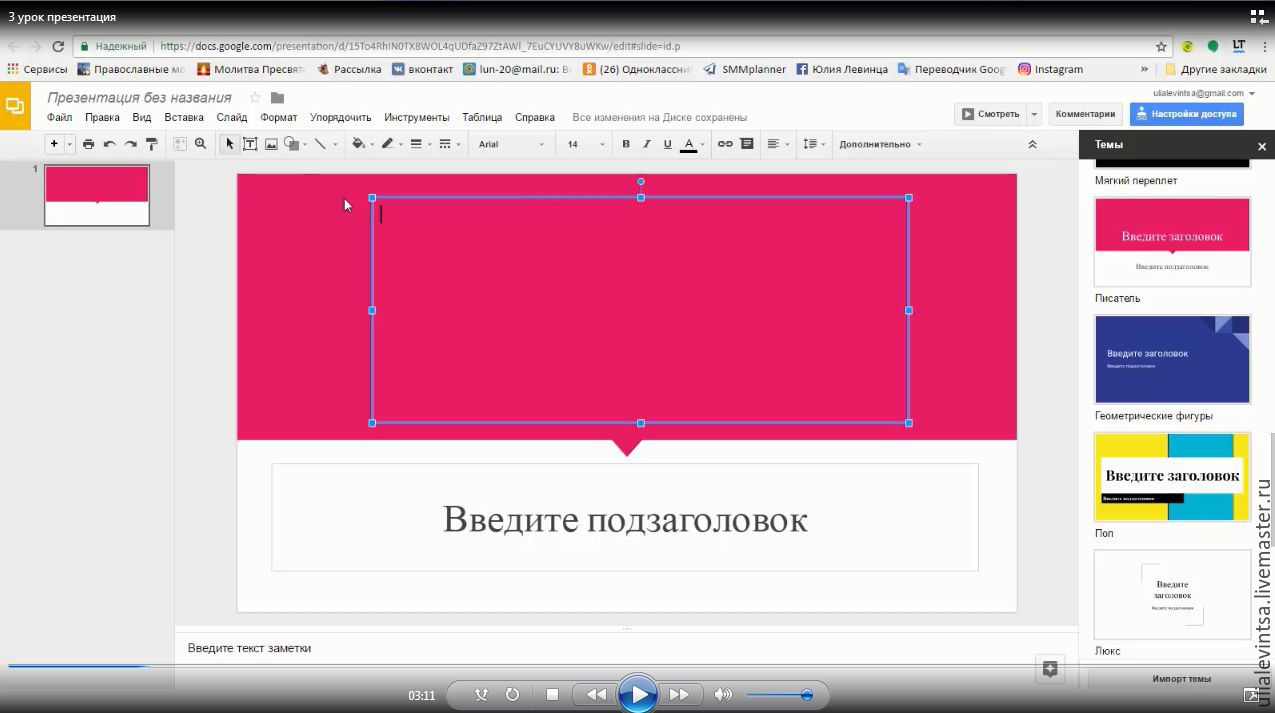This screenshot has width=1275, height=713.
Task: Toggle underline formatting
Action: coord(667,144)
